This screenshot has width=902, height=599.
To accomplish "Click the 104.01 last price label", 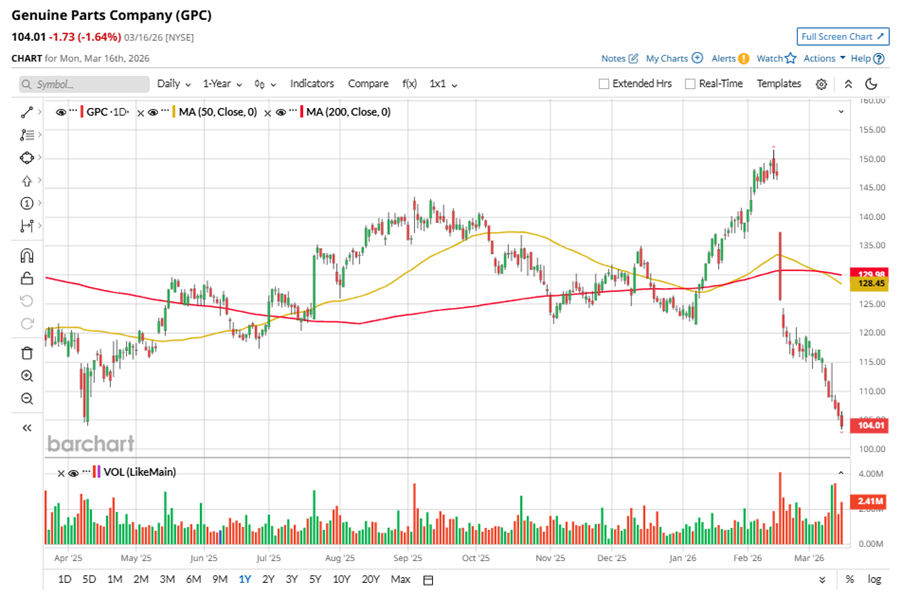I will [870, 425].
